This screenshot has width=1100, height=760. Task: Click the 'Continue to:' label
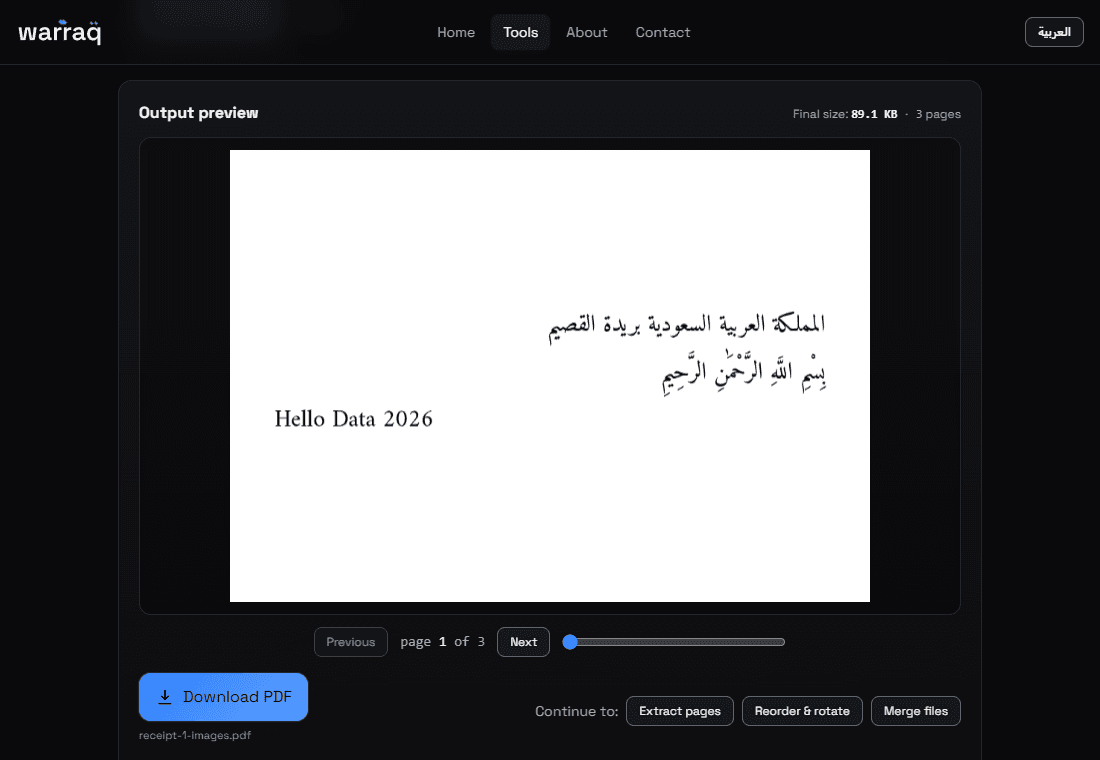click(x=577, y=712)
